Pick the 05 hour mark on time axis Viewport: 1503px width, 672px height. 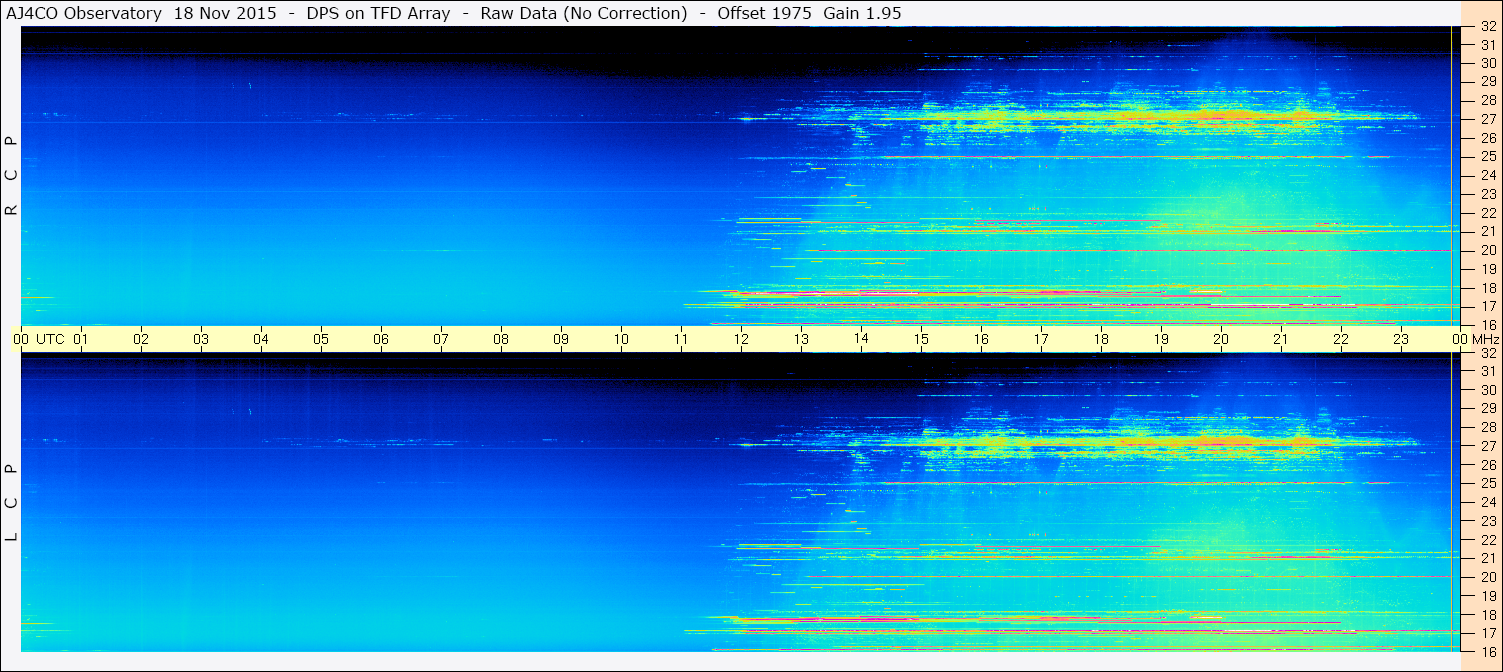321,339
